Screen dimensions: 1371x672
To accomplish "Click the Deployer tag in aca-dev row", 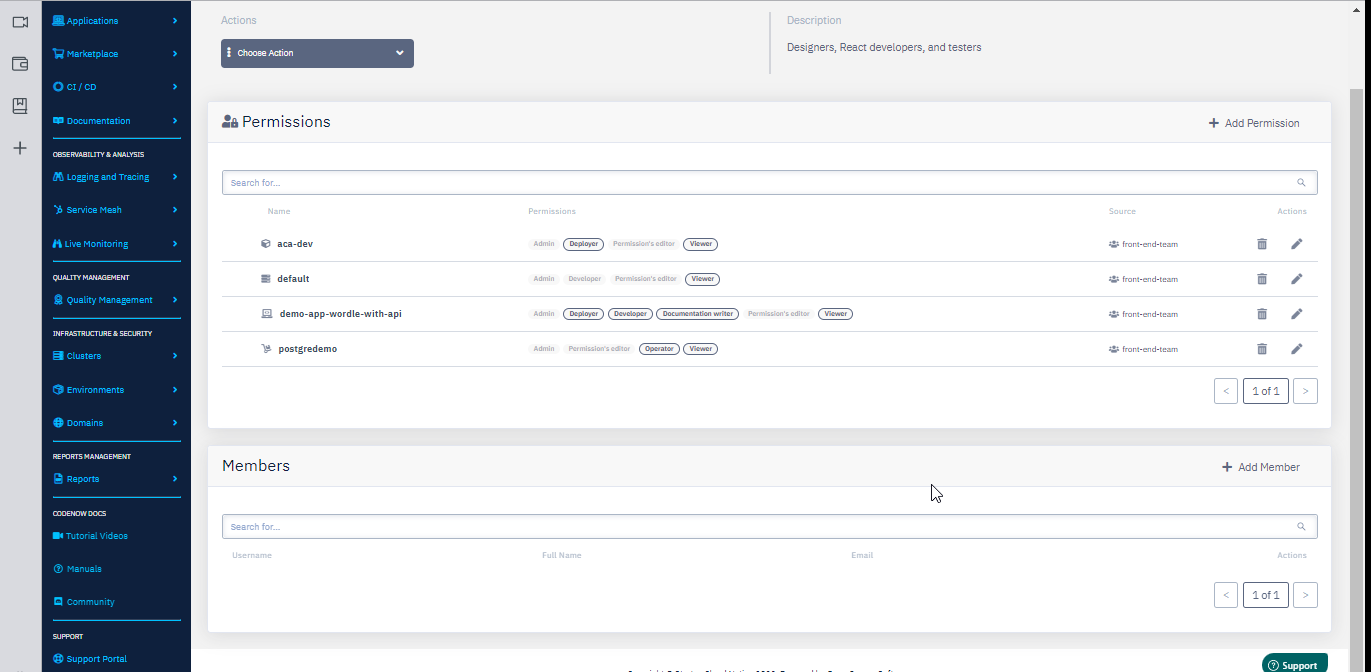I will pos(584,244).
